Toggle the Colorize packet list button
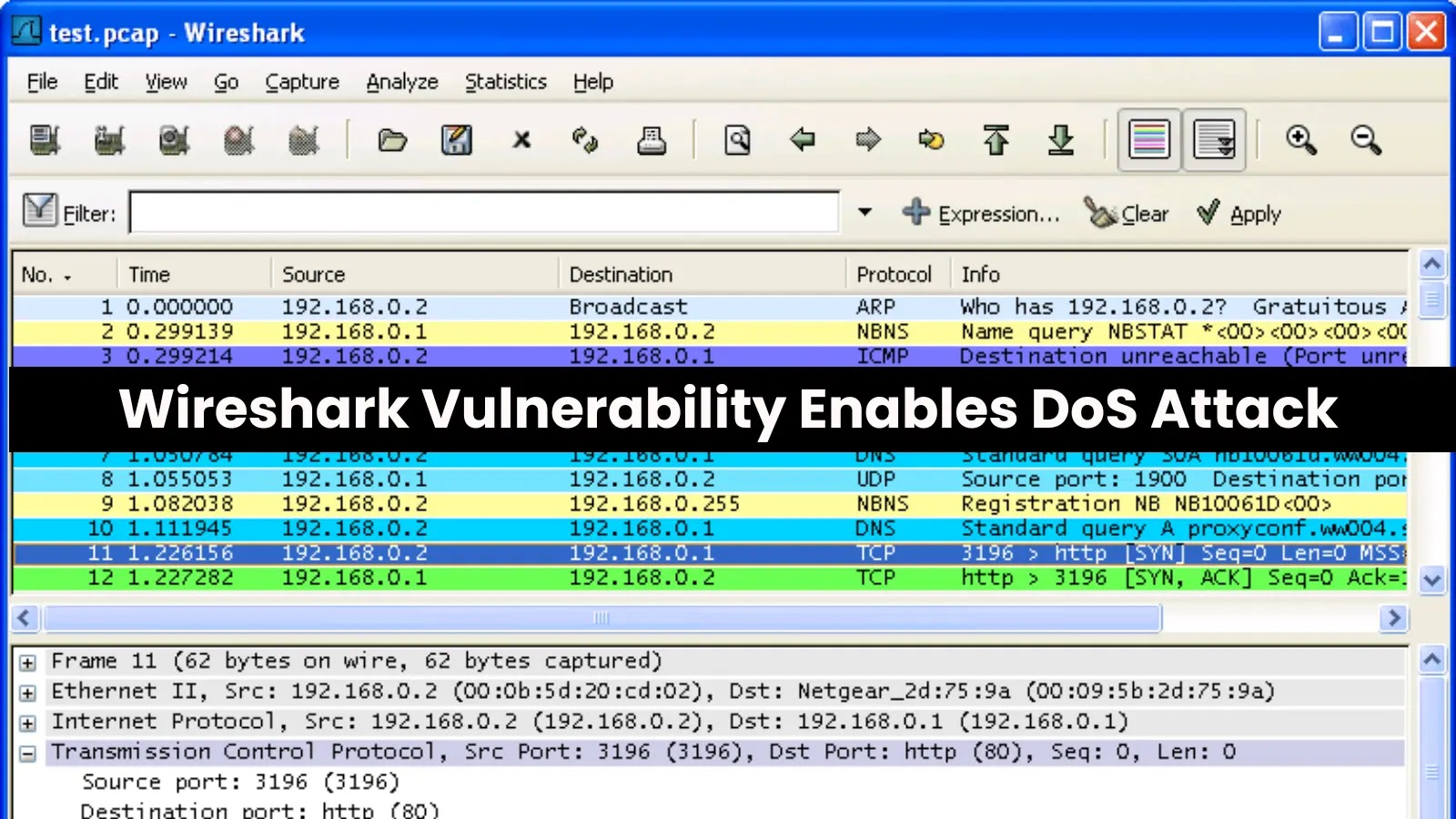 (x=1149, y=140)
